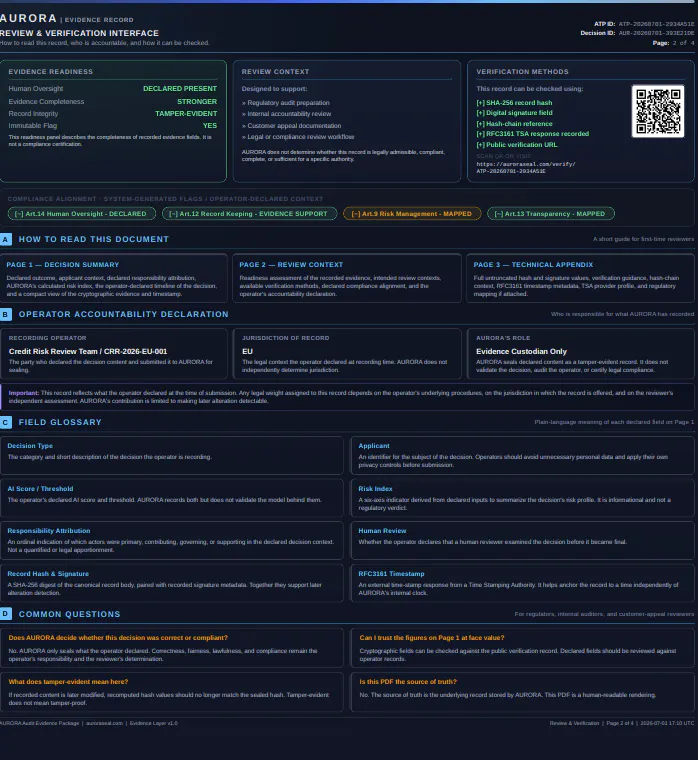Viewport: 698px width, 760px height.
Task: Click the 'FIELD GLOSSARY' heading
Action: tap(60, 422)
